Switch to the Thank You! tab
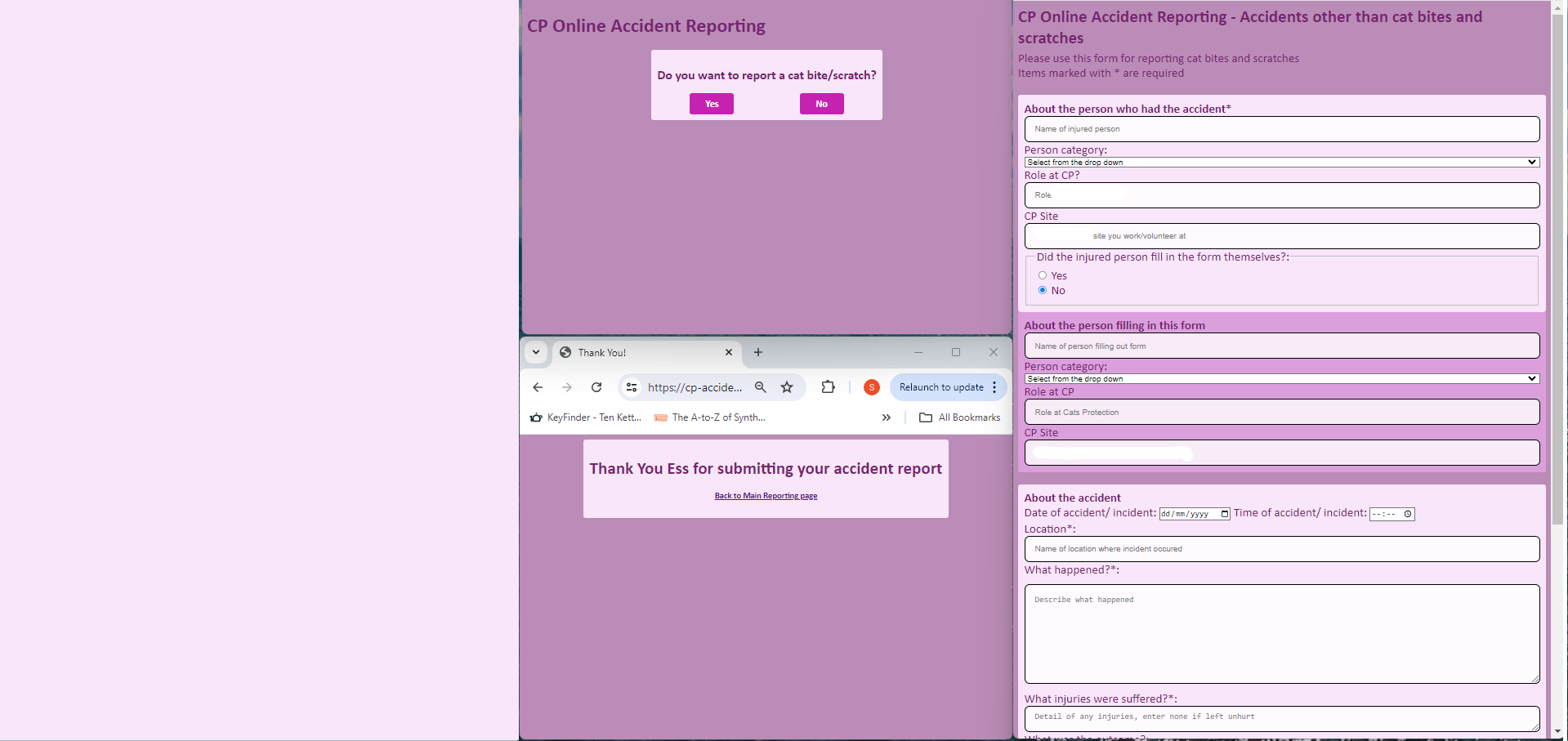1568x741 pixels. (x=637, y=352)
